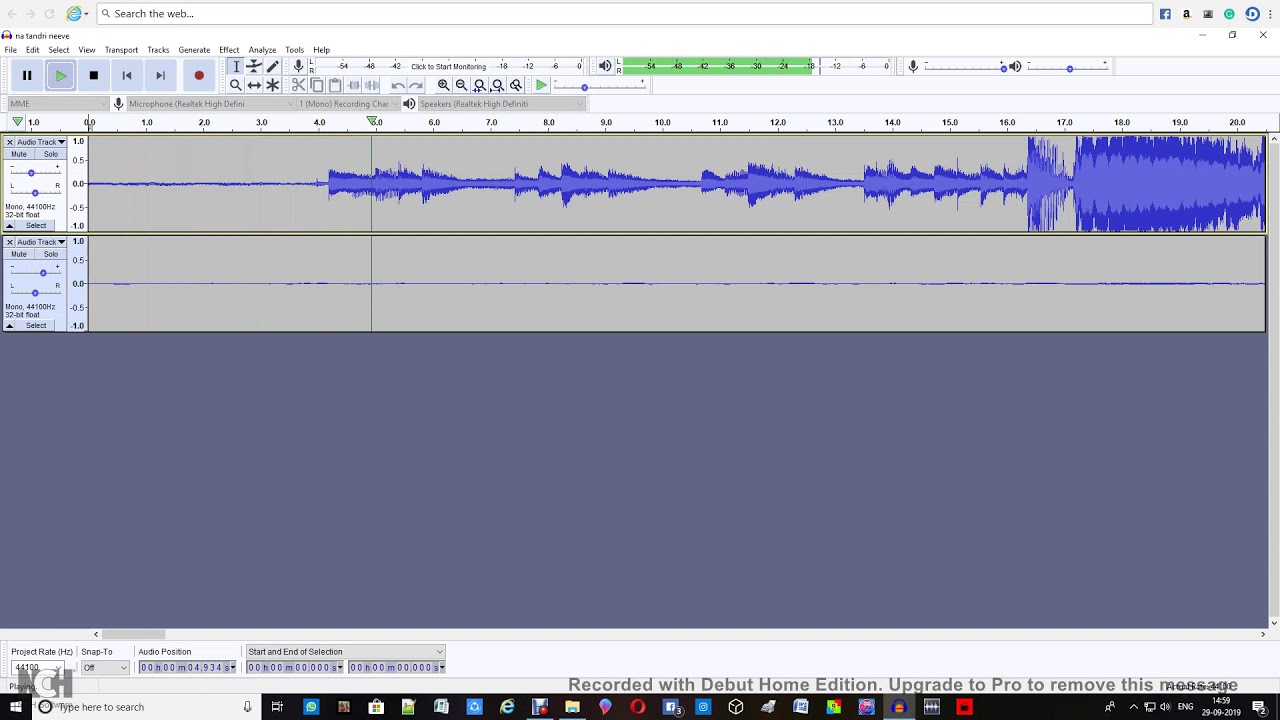Open the Effect menu
The width and height of the screenshot is (1280, 720).
229,50
